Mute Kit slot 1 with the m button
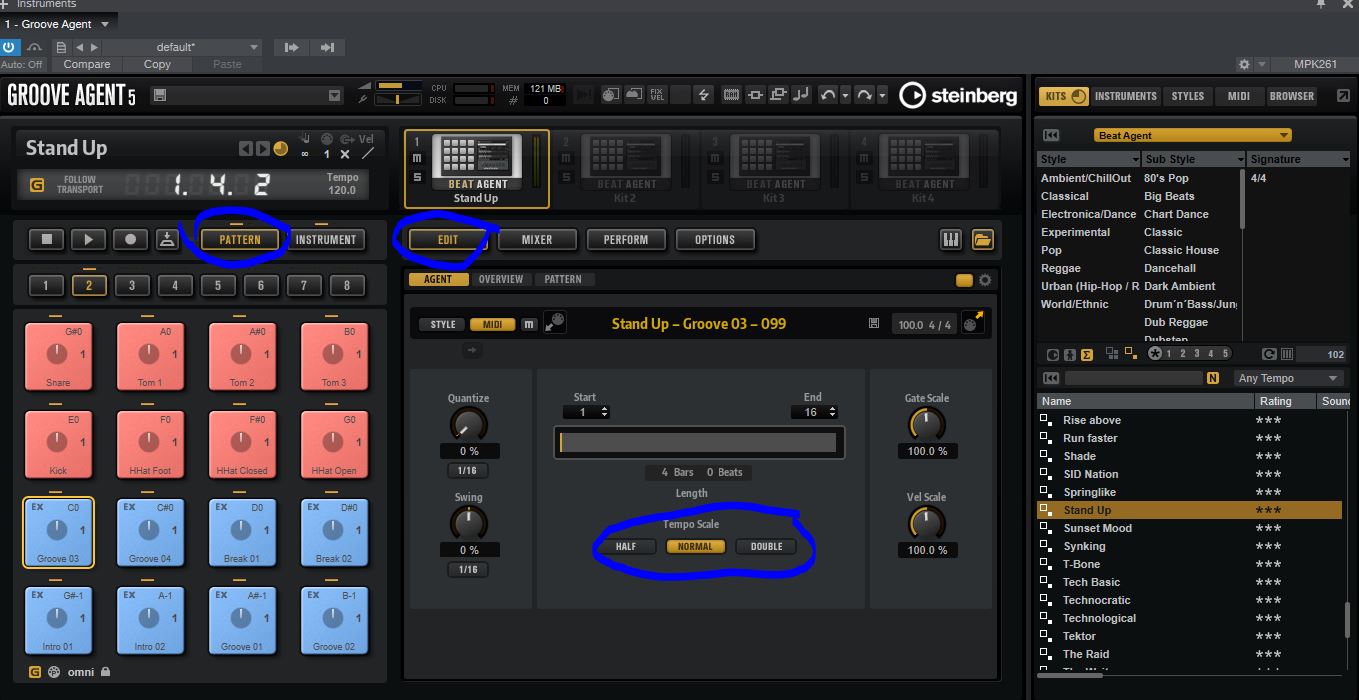The width and height of the screenshot is (1359, 700). tap(417, 159)
